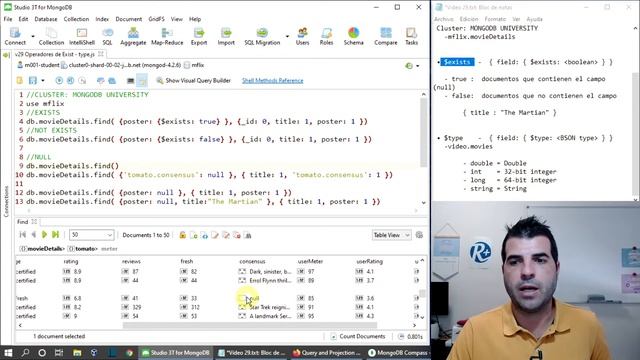Switch to Query and Projection taskbar item
640x360 pixels.
point(327,353)
